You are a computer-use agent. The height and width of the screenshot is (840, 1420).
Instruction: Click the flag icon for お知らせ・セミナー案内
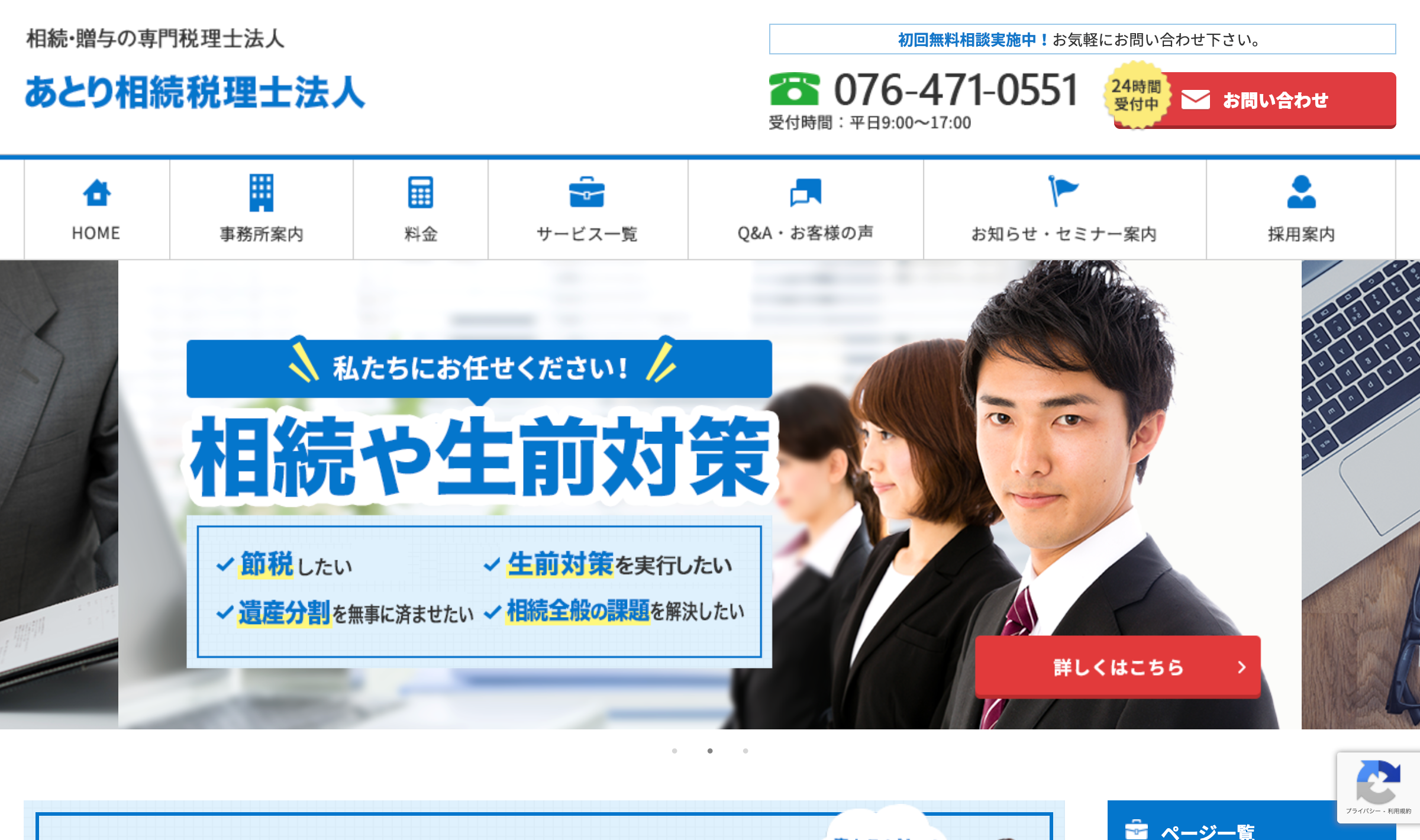tap(1063, 191)
